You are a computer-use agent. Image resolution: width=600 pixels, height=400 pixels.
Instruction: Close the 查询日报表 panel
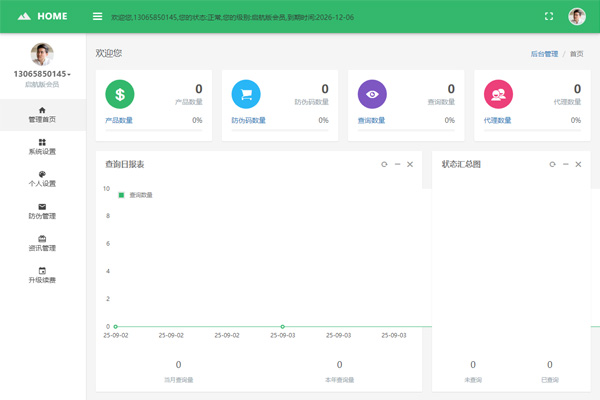tap(410, 164)
